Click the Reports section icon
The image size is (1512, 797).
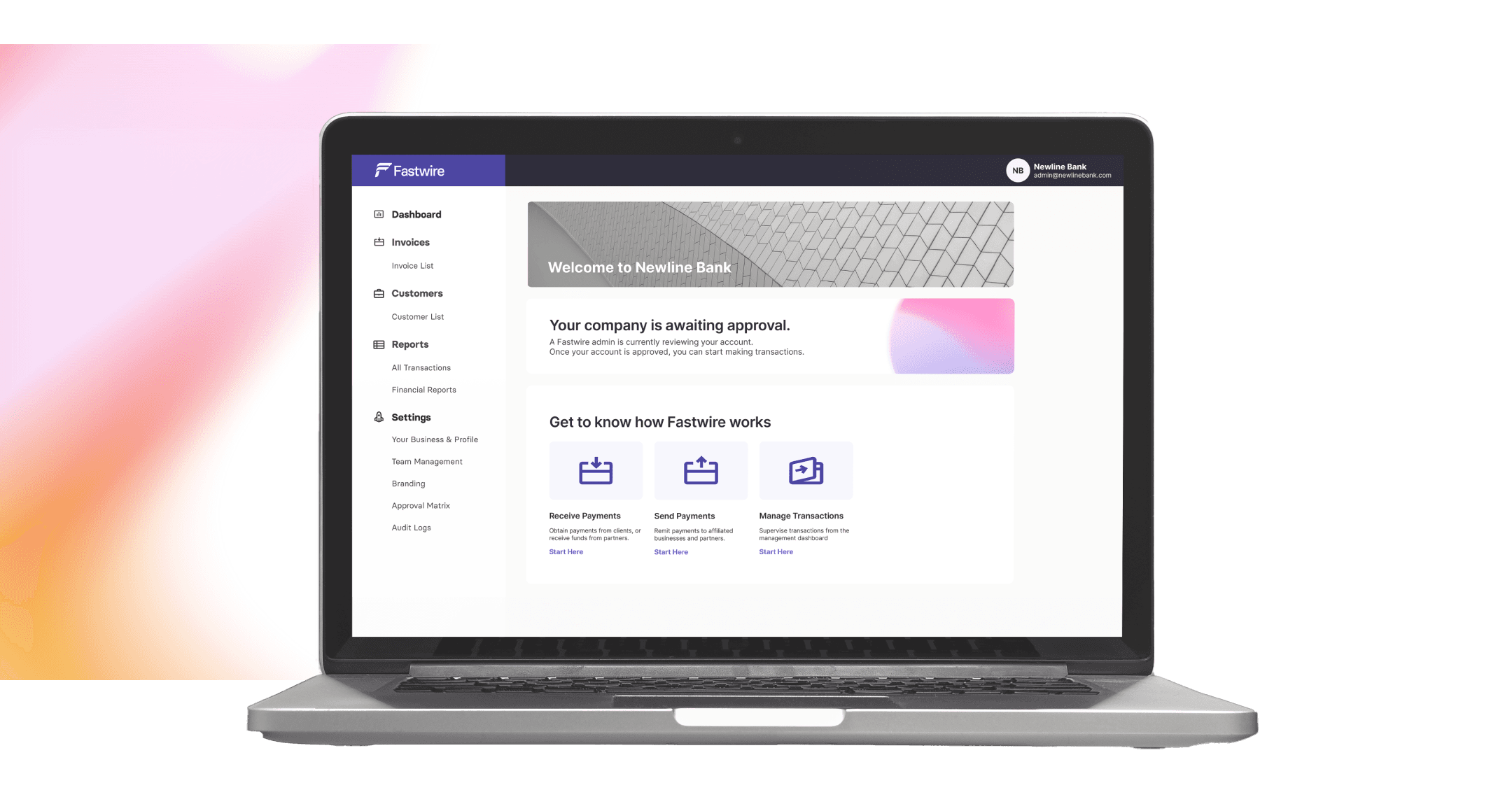point(380,345)
